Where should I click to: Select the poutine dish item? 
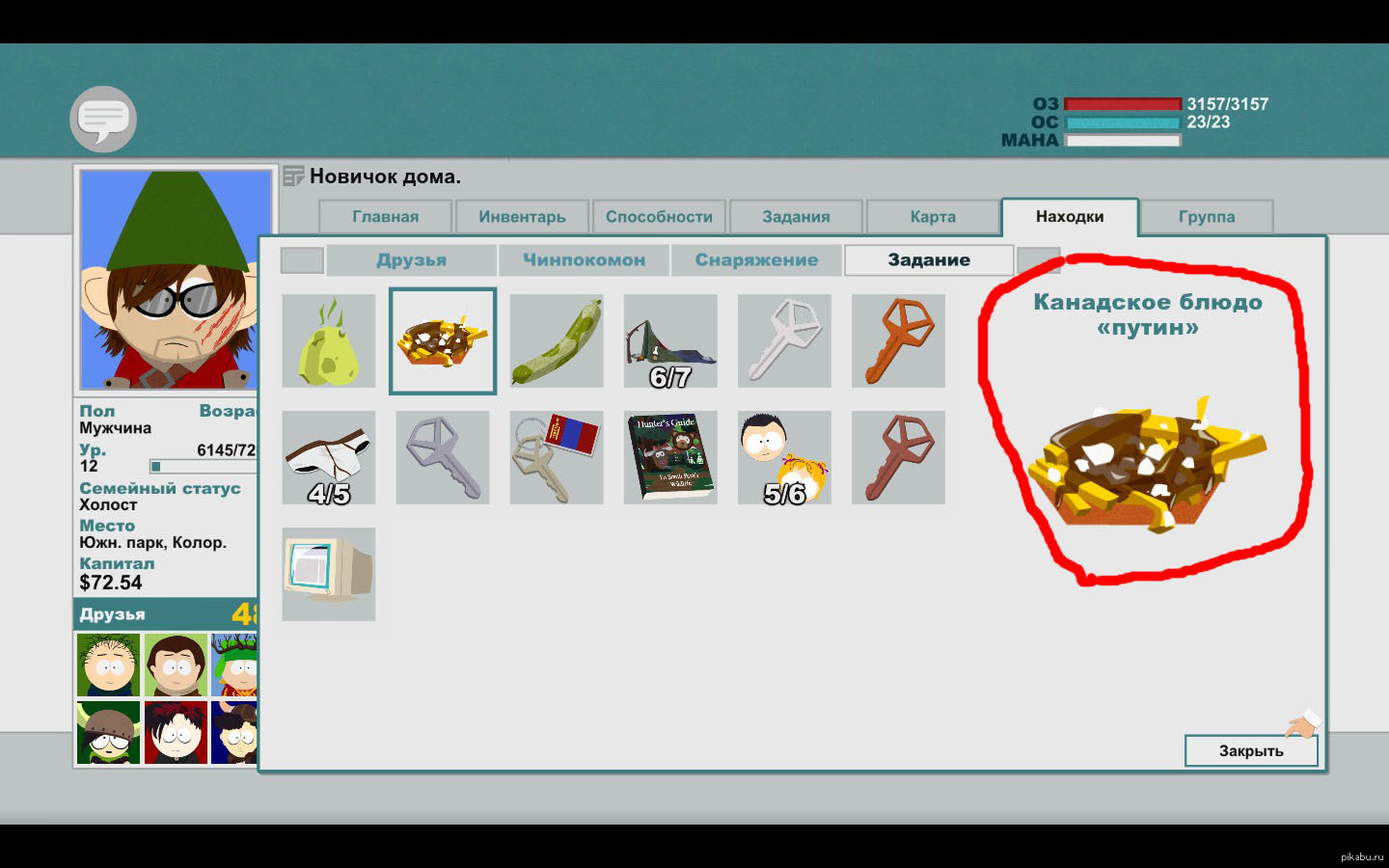[443, 341]
